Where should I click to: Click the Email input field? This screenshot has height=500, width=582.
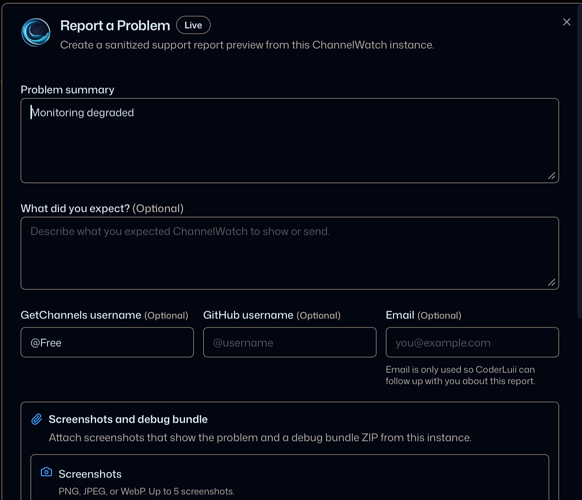tap(472, 343)
